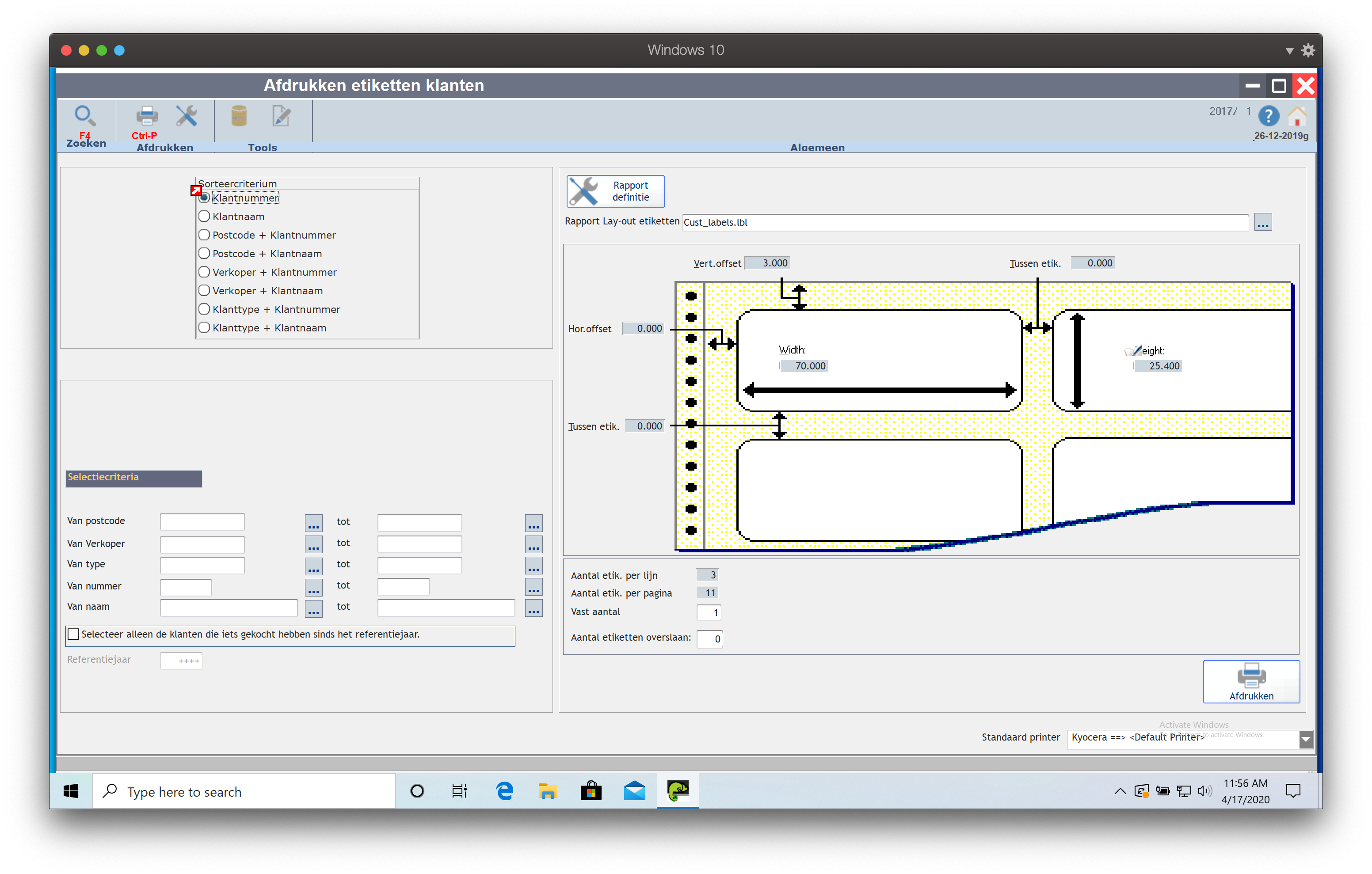
Task: Go to the home house icon
Action: (1297, 116)
